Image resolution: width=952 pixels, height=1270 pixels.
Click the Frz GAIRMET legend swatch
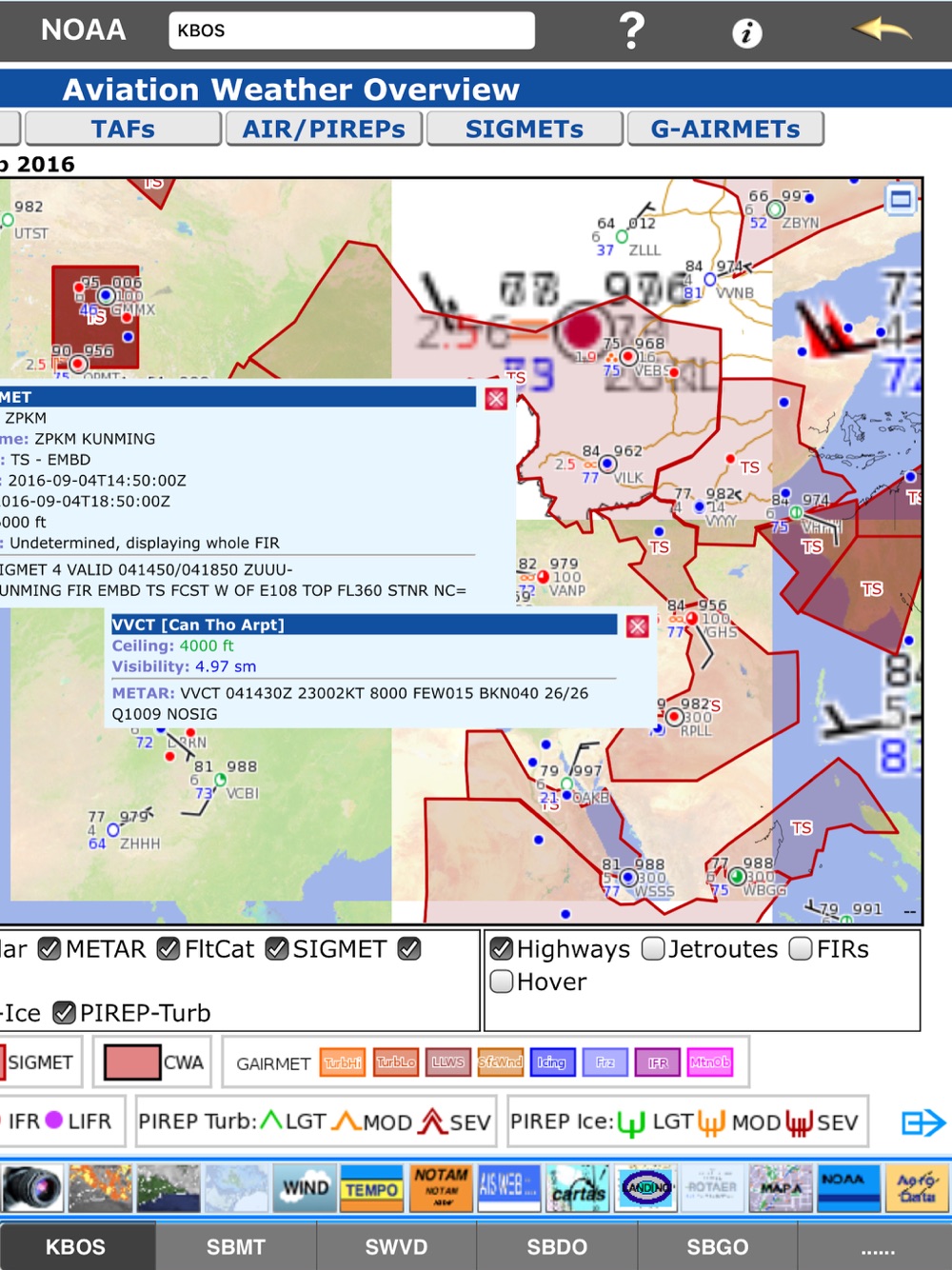click(x=605, y=1062)
